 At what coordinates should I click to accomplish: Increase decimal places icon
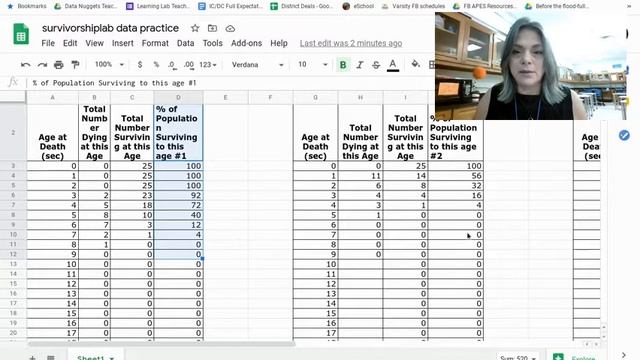(189, 65)
